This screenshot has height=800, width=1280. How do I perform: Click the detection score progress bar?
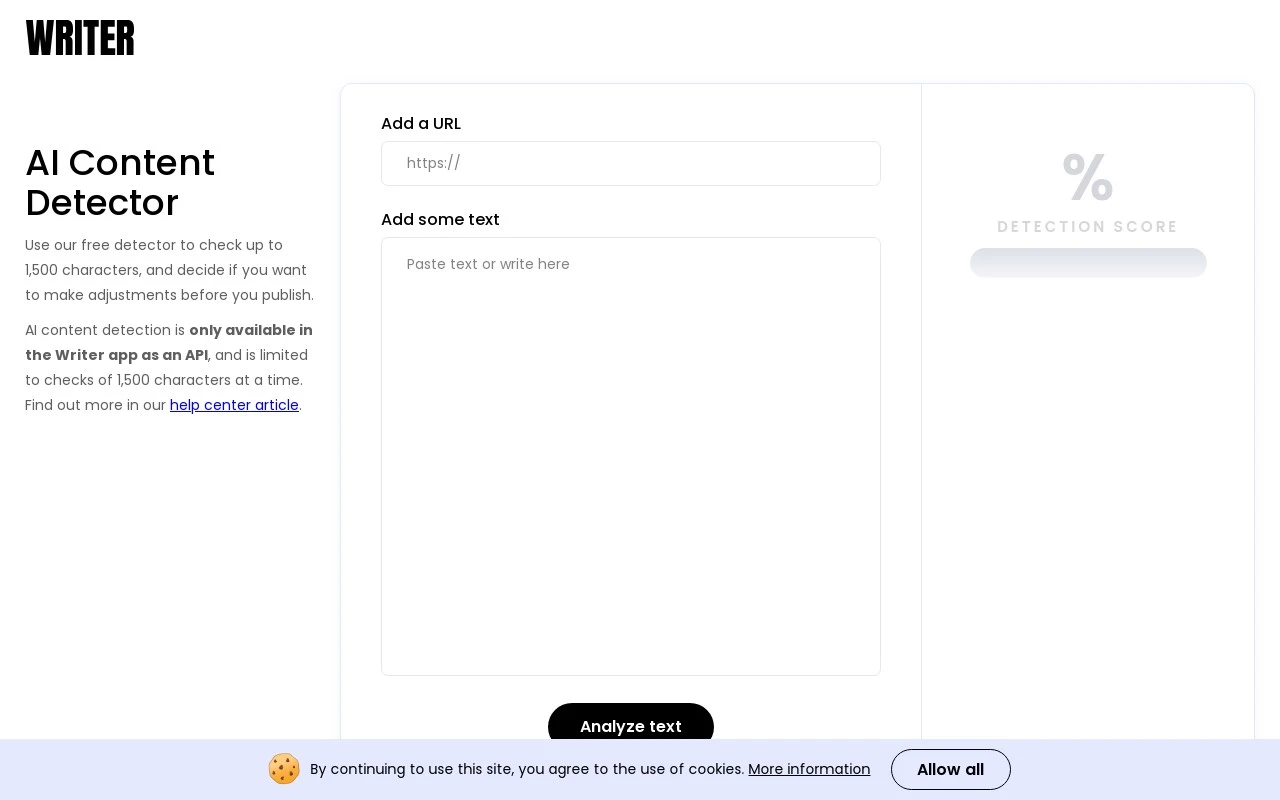click(1088, 262)
